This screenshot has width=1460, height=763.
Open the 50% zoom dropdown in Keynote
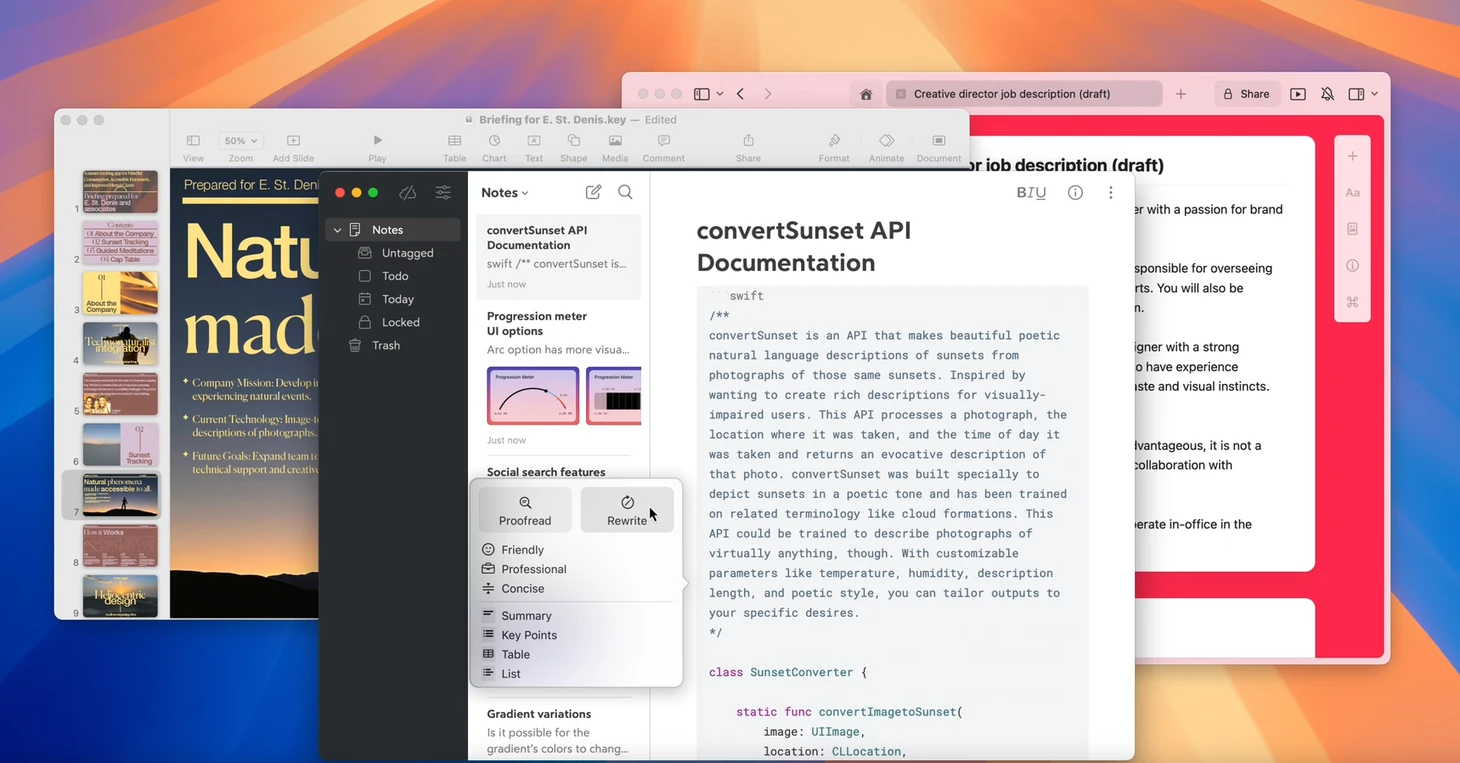(241, 141)
